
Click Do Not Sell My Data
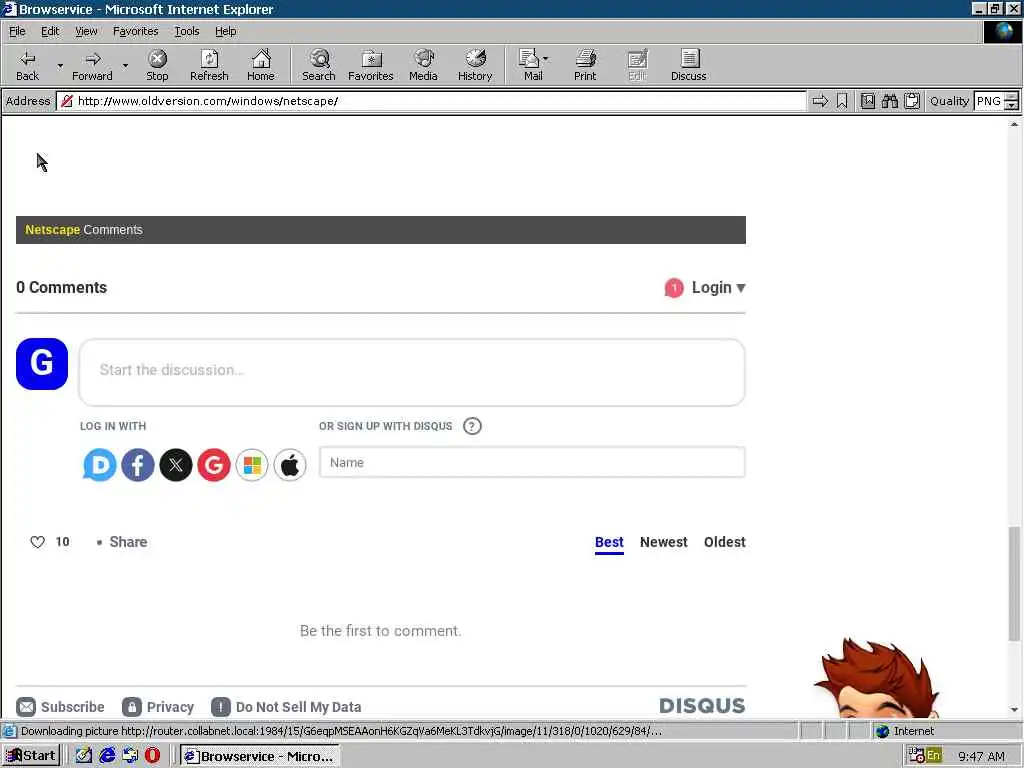(287, 707)
